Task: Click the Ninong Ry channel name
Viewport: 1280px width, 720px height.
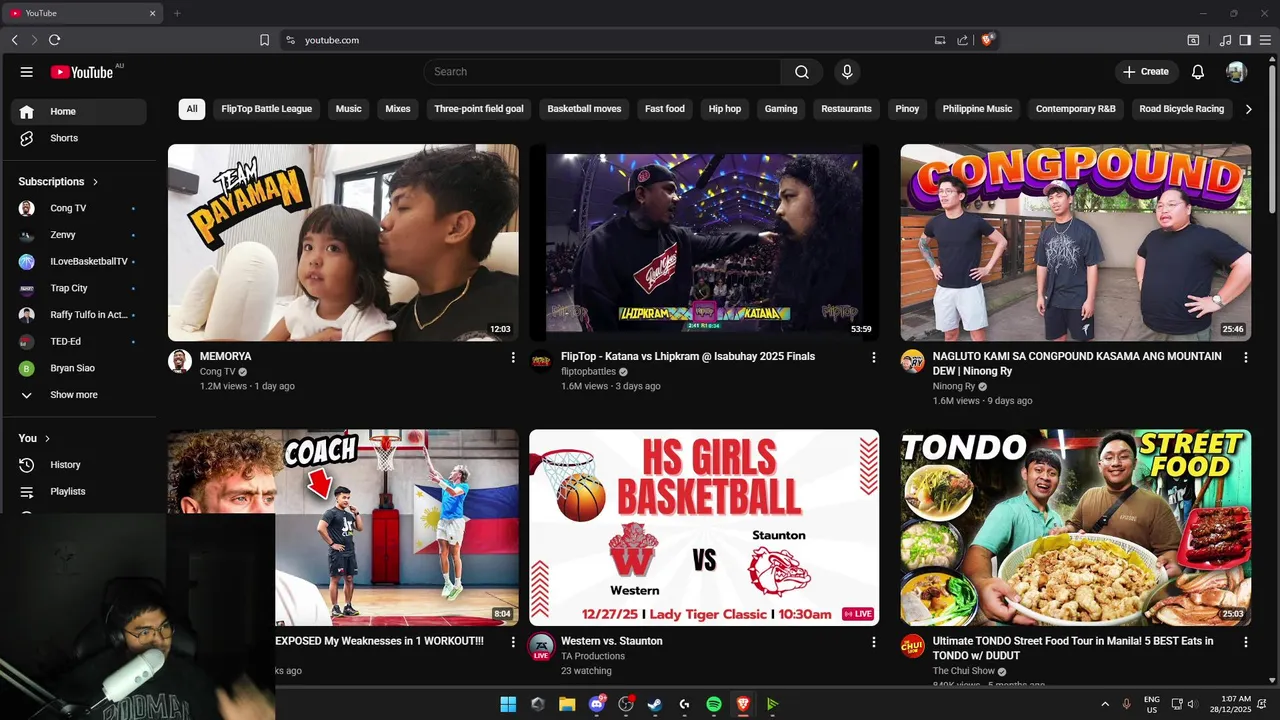Action: [x=953, y=386]
